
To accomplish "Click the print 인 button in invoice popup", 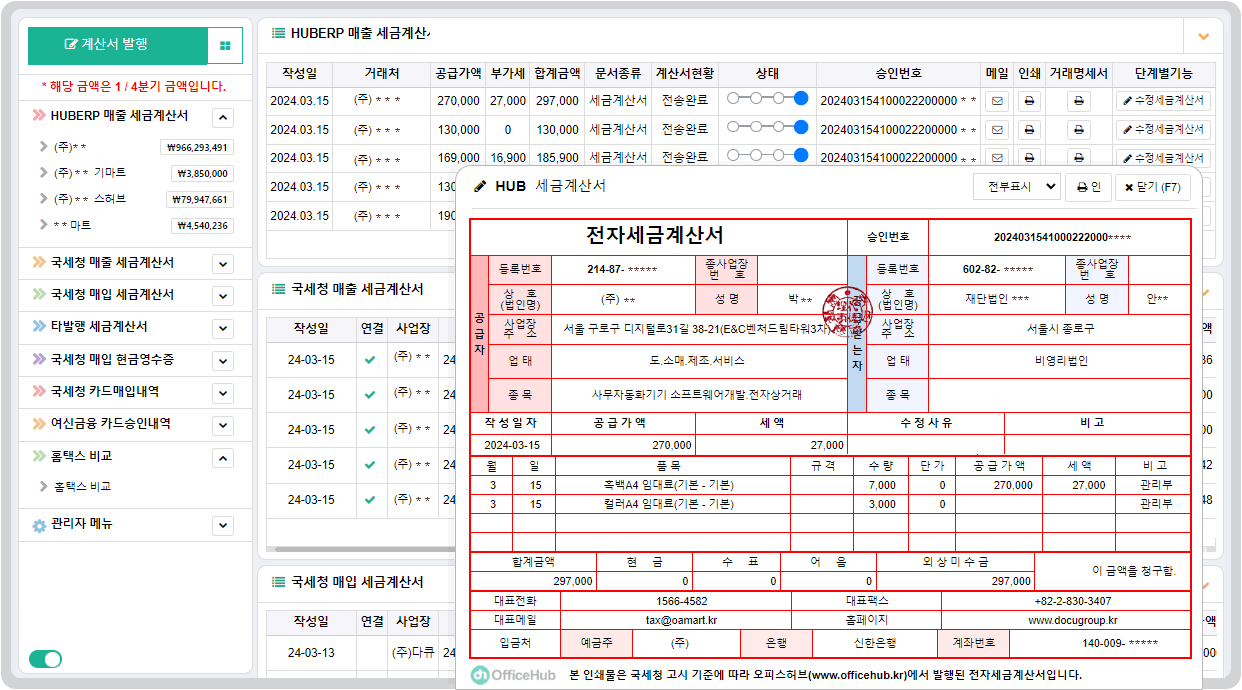I will click(1088, 187).
